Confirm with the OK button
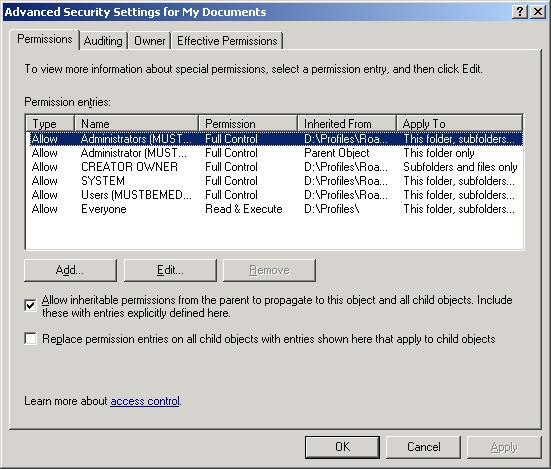This screenshot has width=551, height=469. click(342, 447)
